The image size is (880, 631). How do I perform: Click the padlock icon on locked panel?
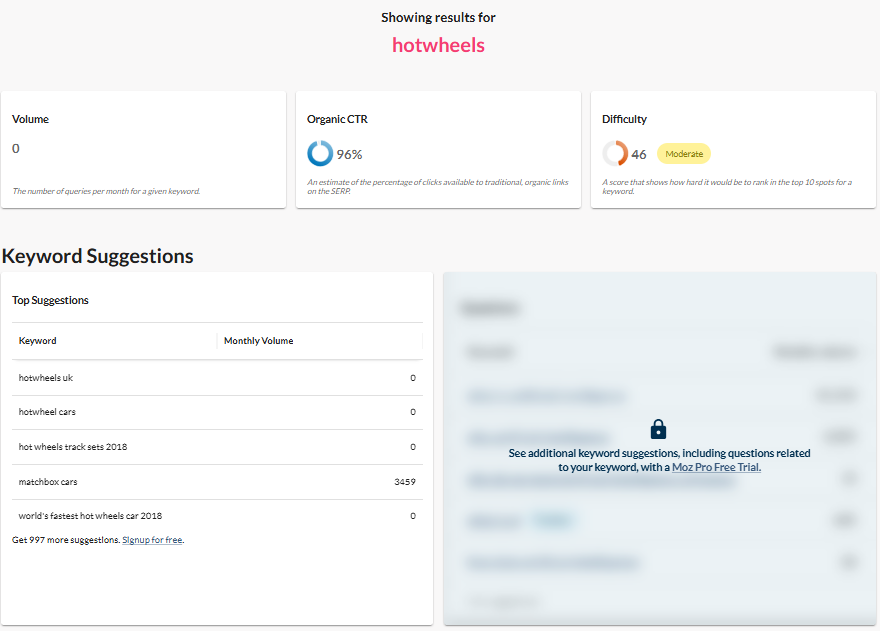[658, 429]
